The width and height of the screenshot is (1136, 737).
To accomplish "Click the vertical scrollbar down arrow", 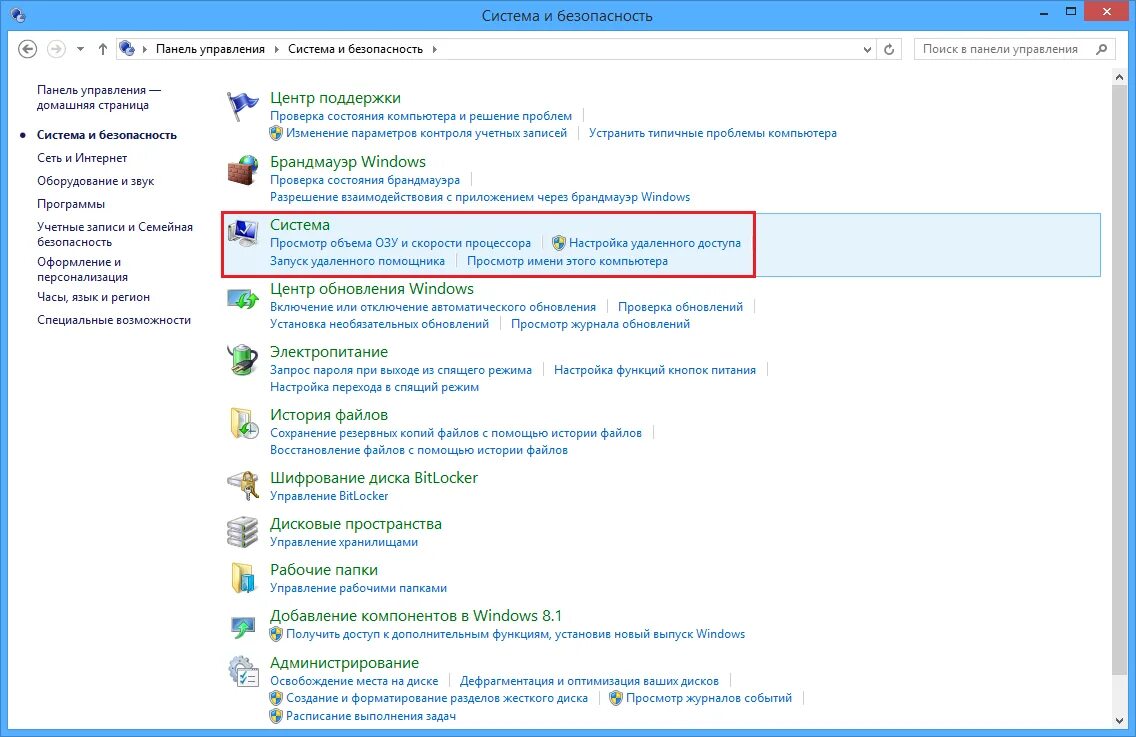I will point(1119,720).
